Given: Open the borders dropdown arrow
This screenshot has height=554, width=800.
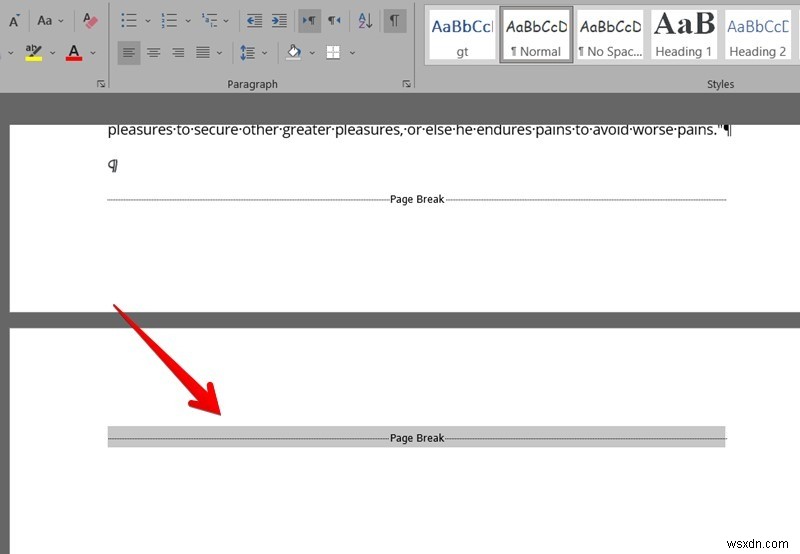Looking at the screenshot, I should click(x=352, y=53).
